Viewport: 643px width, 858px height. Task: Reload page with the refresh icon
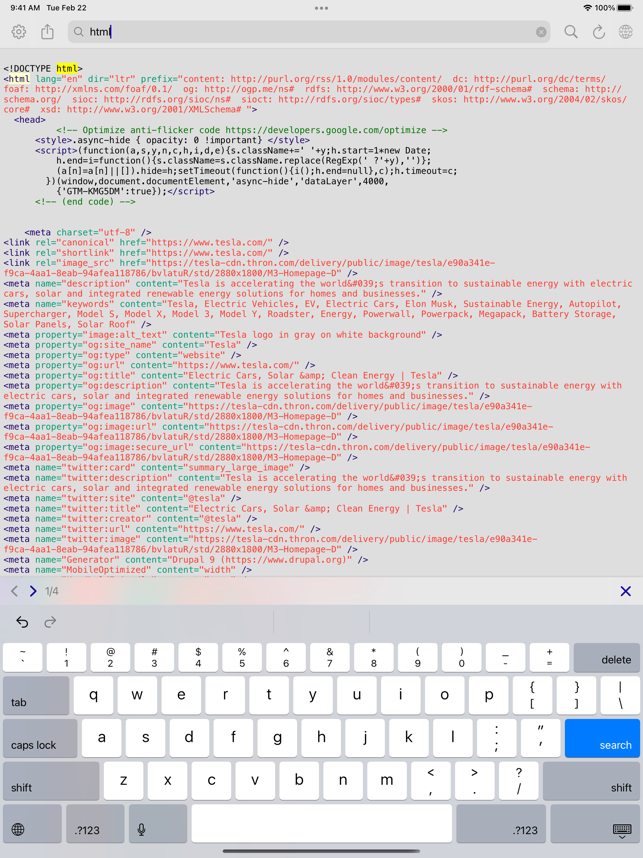pyautogui.click(x=599, y=32)
